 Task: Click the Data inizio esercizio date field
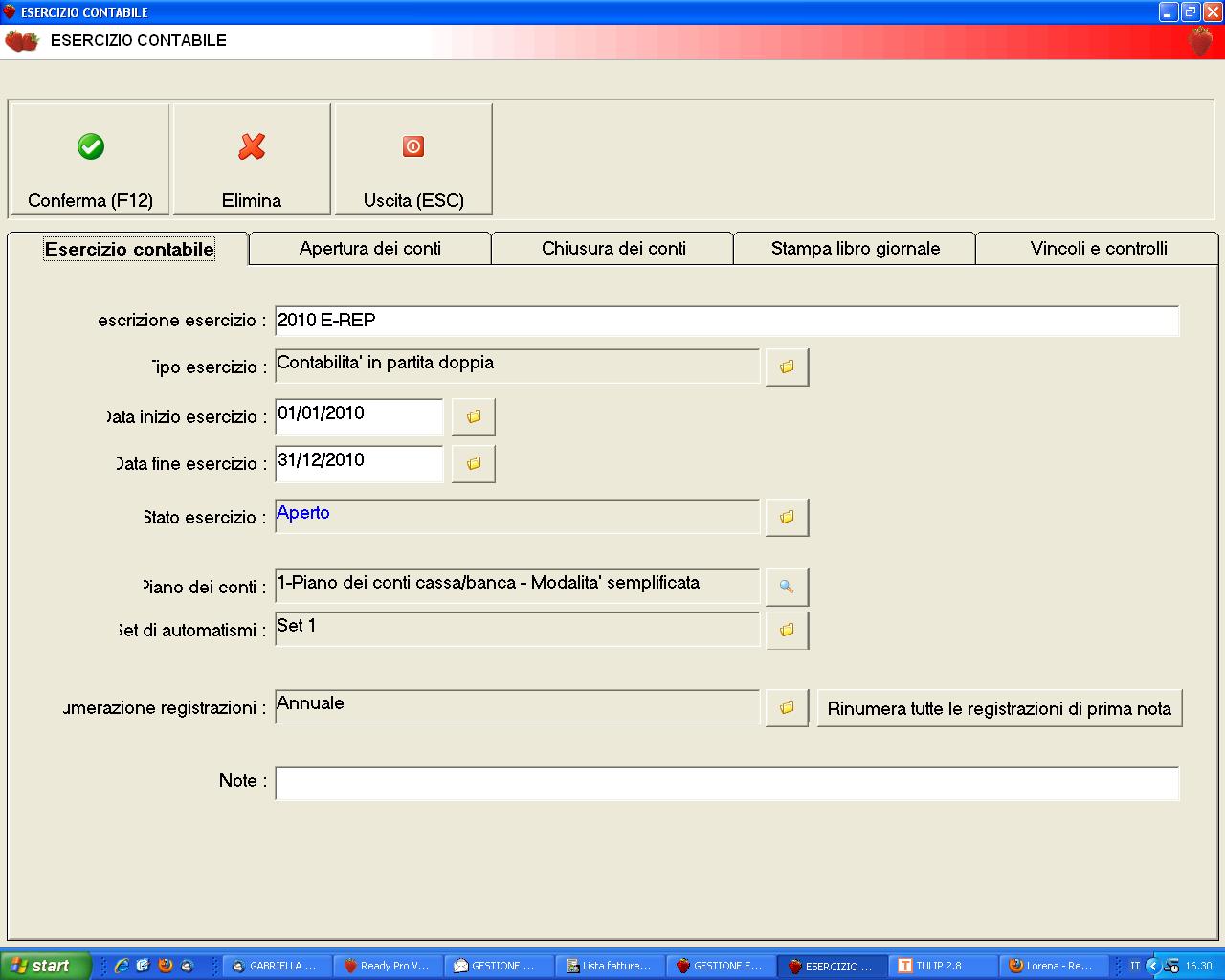coord(359,416)
